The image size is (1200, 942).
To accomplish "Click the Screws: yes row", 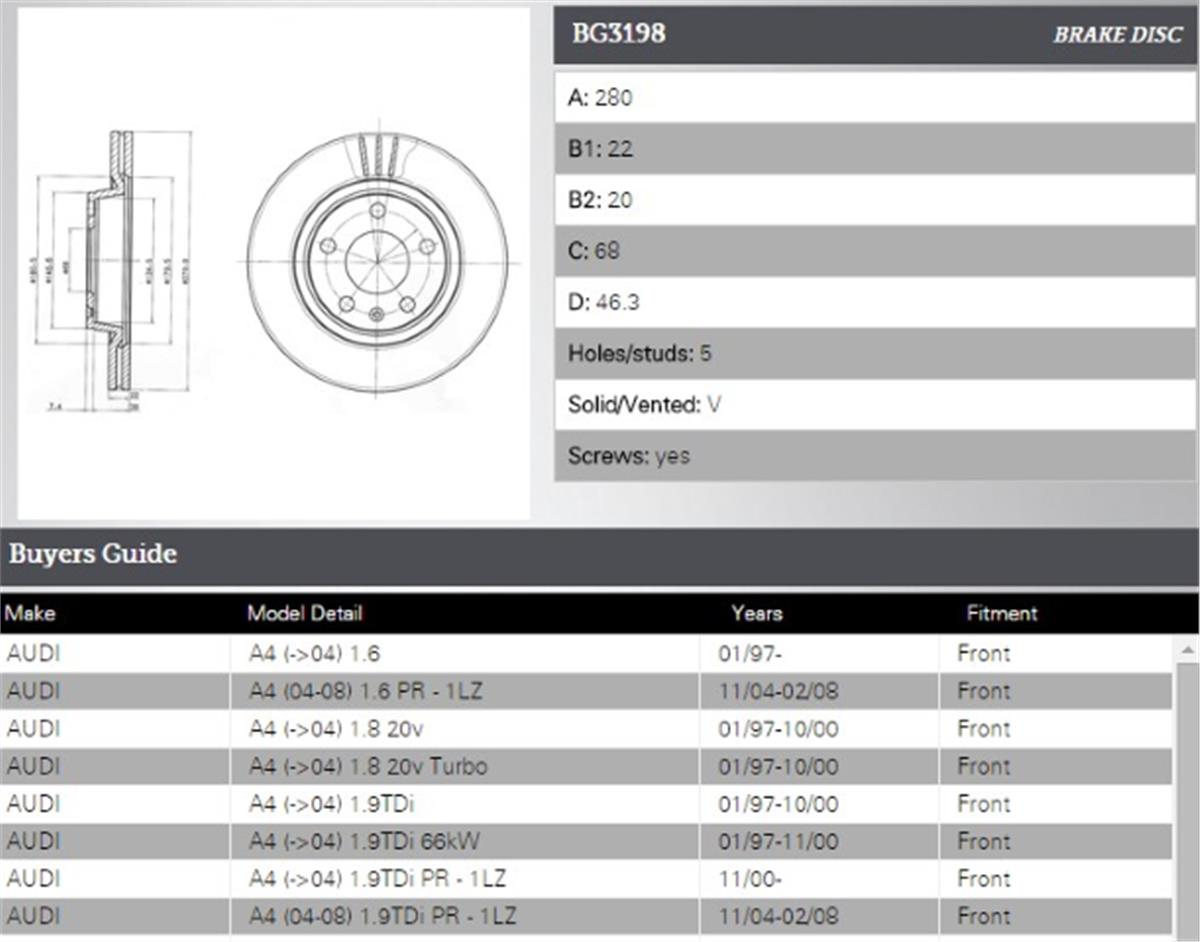I will (875, 456).
